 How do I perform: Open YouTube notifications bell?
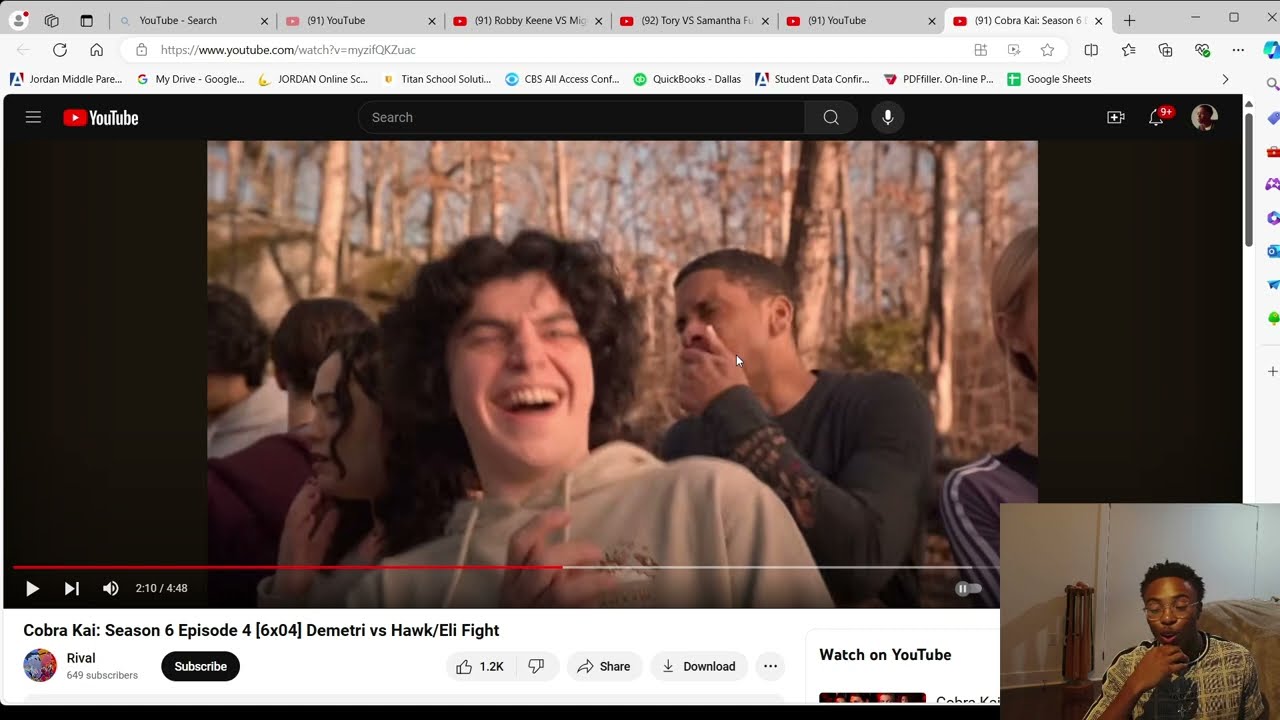(1157, 117)
